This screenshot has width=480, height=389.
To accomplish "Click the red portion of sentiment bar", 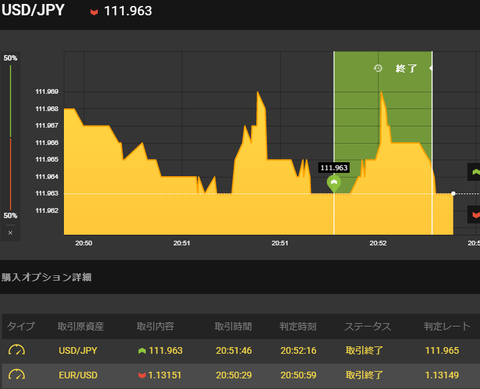I will (x=10, y=174).
